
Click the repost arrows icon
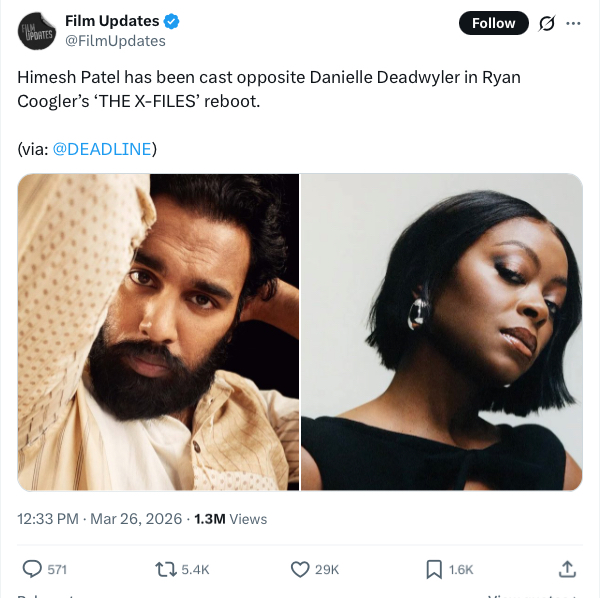[166, 569]
